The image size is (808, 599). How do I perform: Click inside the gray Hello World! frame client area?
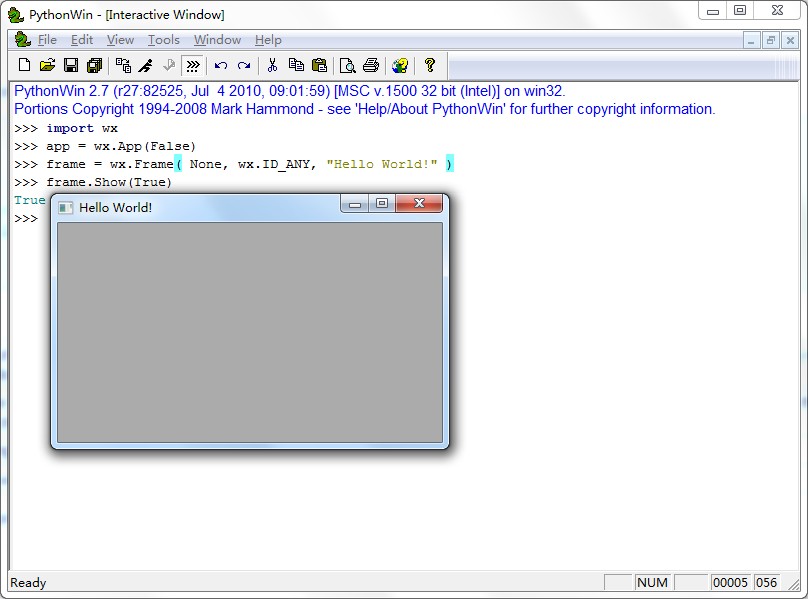[249, 332]
